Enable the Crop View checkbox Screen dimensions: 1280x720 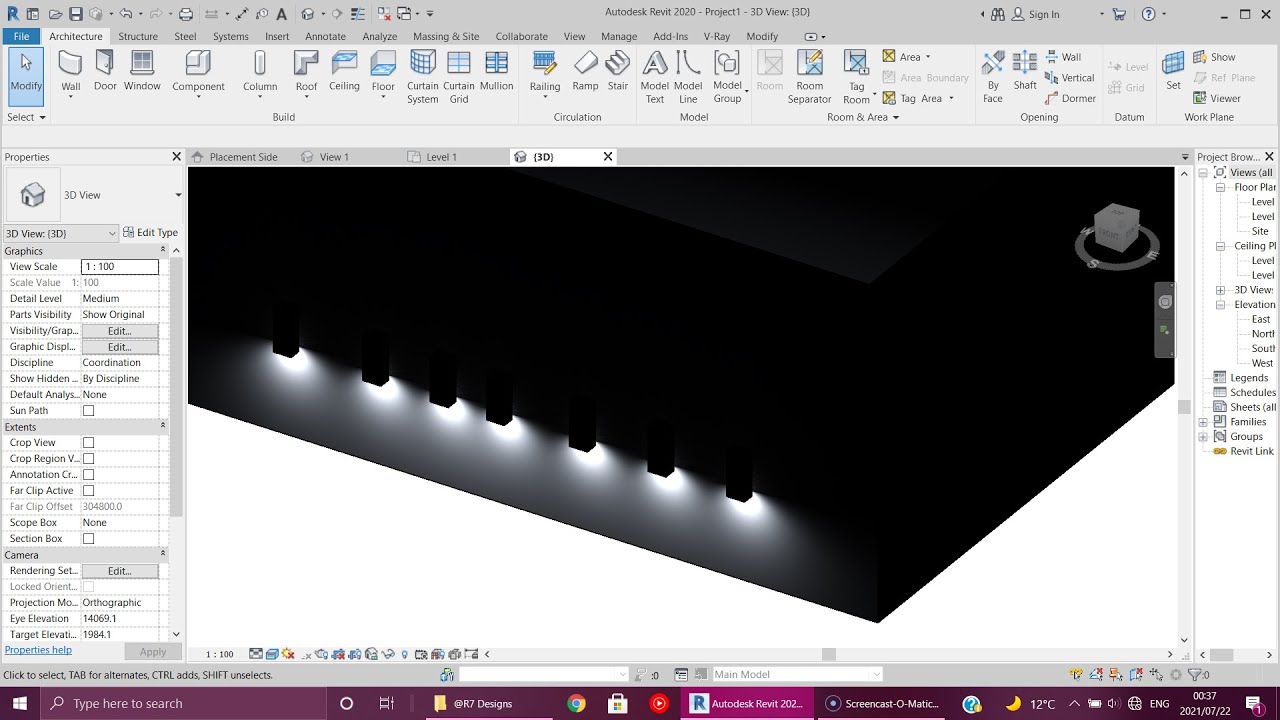click(88, 443)
